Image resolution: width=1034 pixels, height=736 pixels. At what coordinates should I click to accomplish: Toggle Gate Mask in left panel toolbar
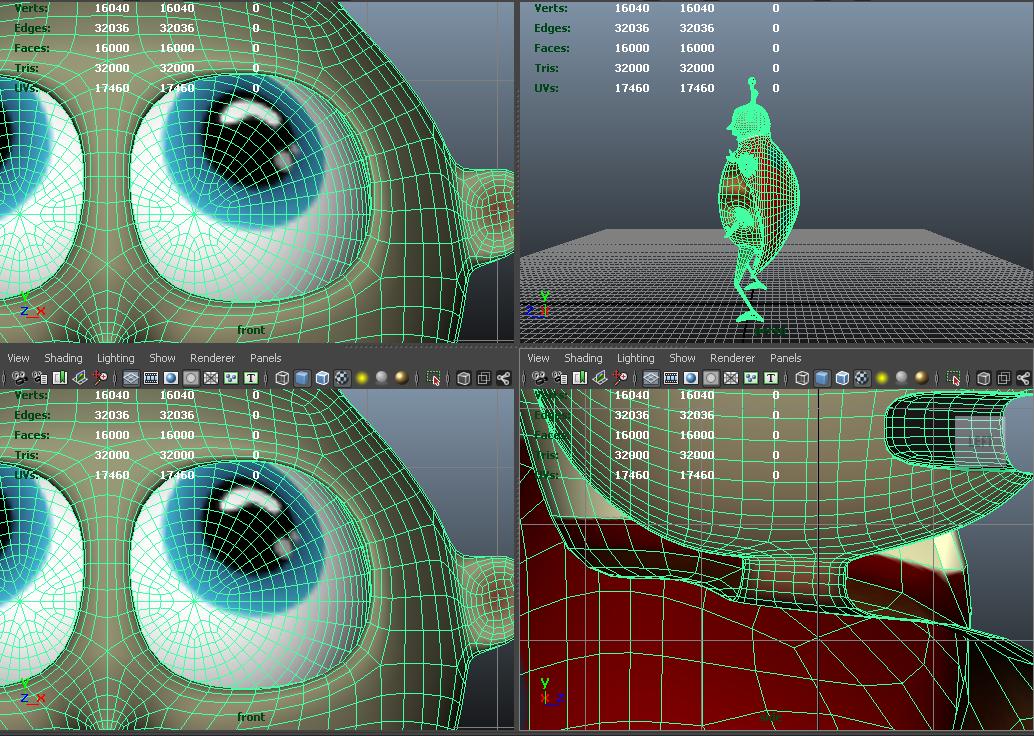coord(191,378)
